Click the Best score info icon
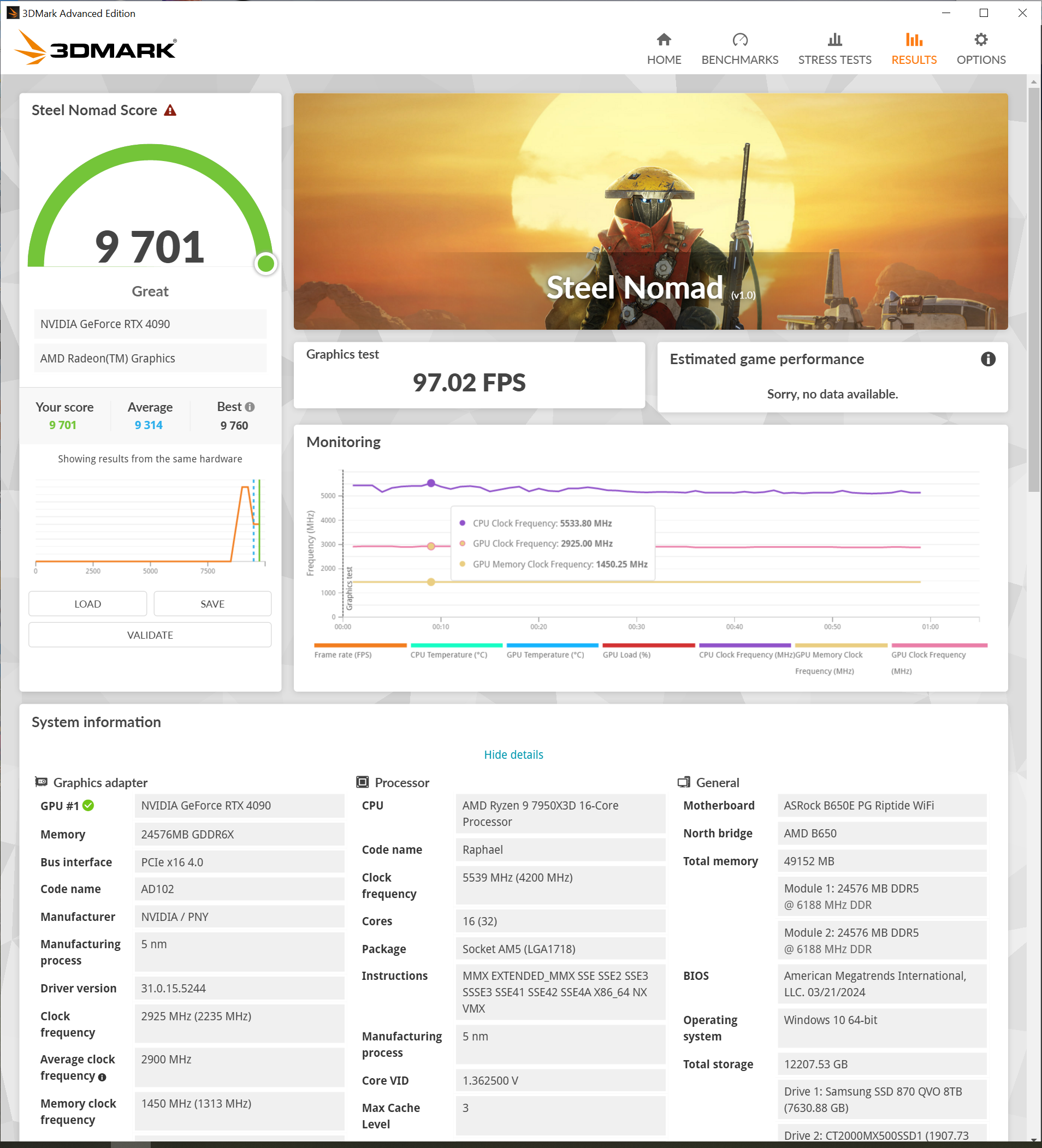1042x1148 pixels. coord(250,407)
